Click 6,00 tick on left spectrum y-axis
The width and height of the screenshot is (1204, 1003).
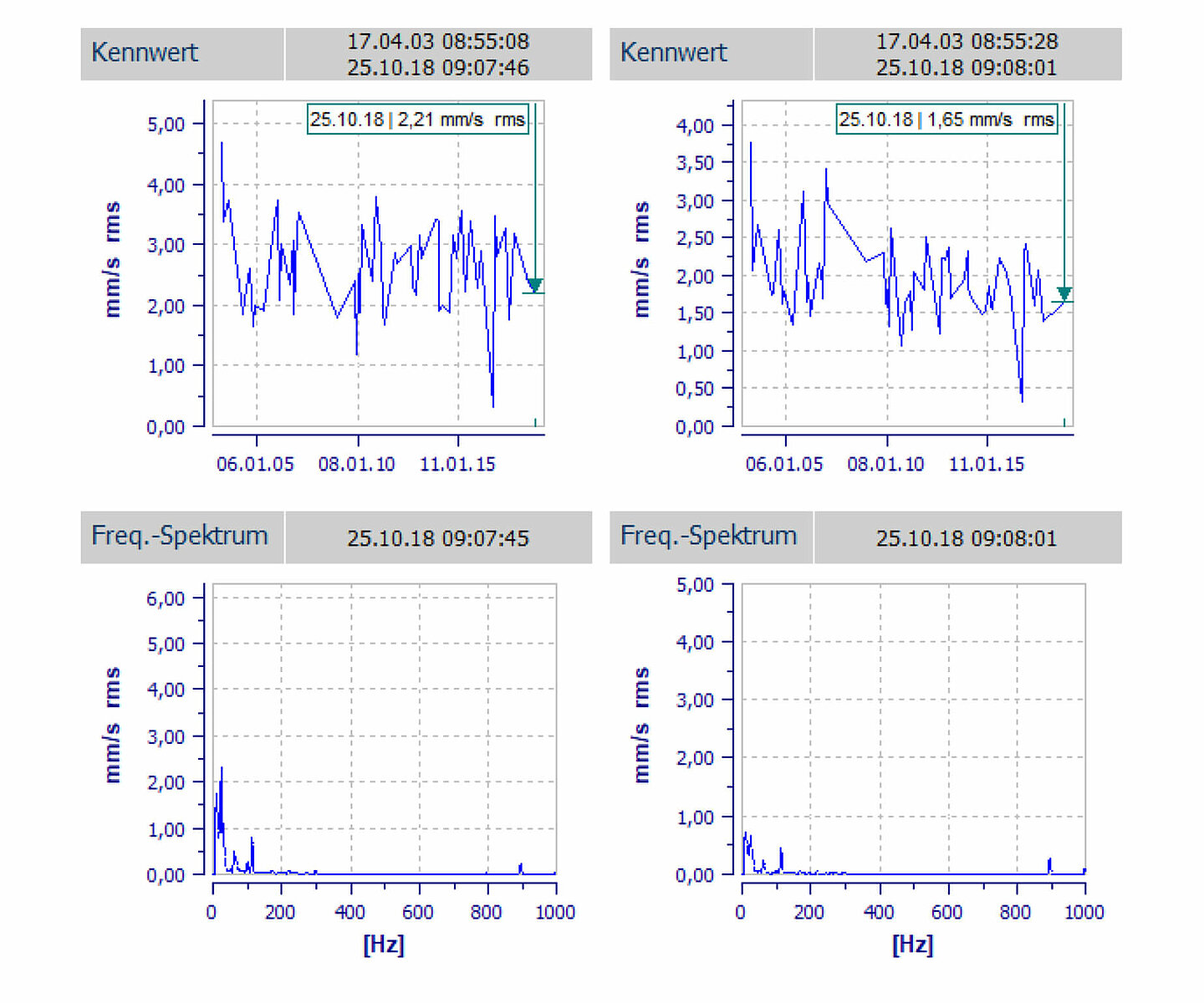tap(166, 598)
